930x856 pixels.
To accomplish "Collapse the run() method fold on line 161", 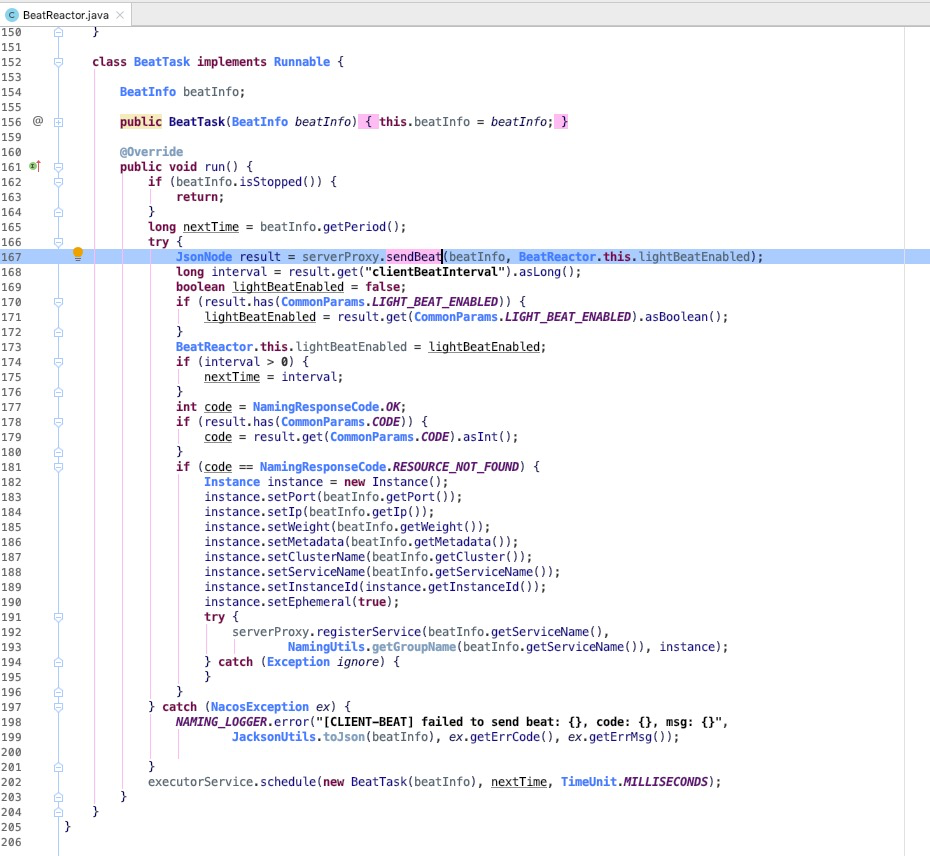I will pyautogui.click(x=58, y=167).
